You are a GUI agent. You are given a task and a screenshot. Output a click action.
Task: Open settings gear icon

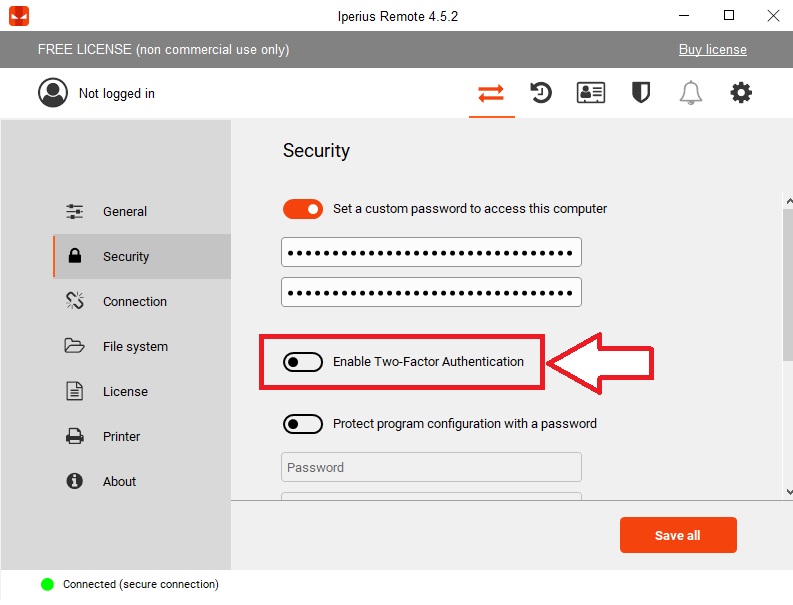pyautogui.click(x=741, y=93)
